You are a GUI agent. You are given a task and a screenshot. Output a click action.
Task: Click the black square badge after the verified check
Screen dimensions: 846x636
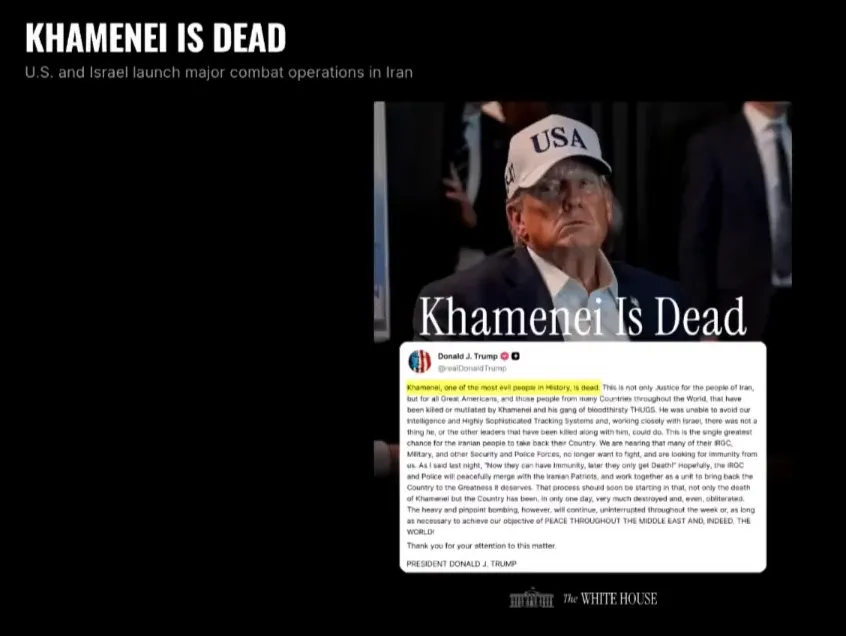tap(515, 356)
